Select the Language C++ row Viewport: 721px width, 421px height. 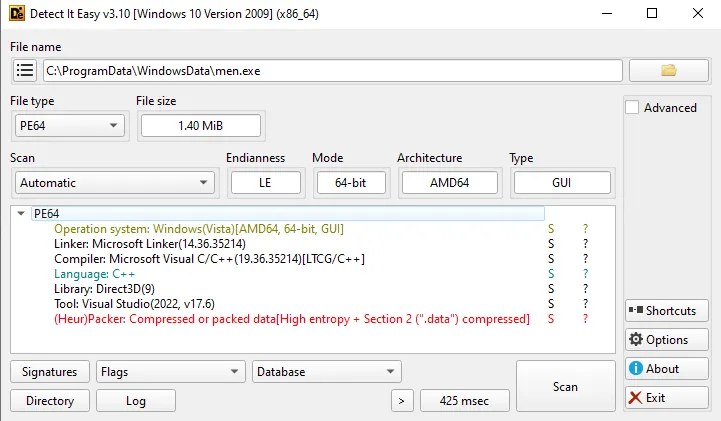coord(94,274)
